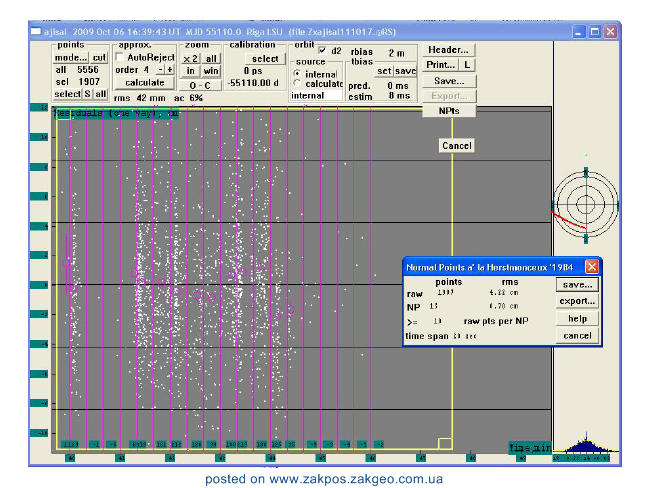Click export... in the Normal Points dialog

coord(577,301)
